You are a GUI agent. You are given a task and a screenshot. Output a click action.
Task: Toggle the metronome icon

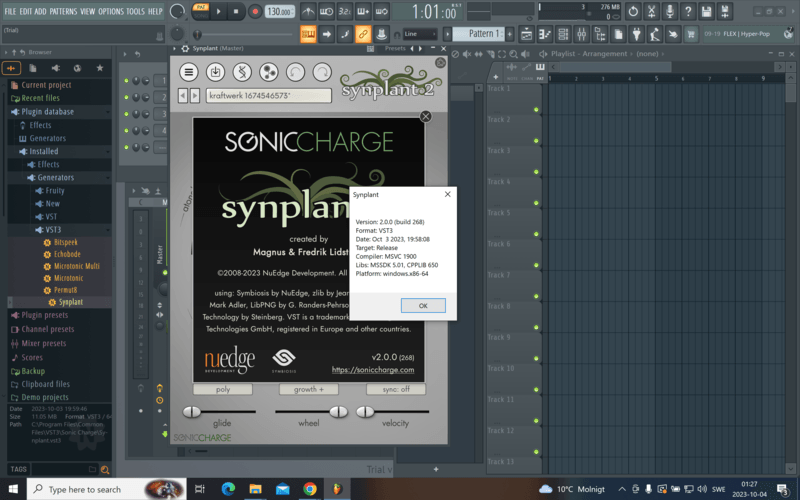[308, 11]
